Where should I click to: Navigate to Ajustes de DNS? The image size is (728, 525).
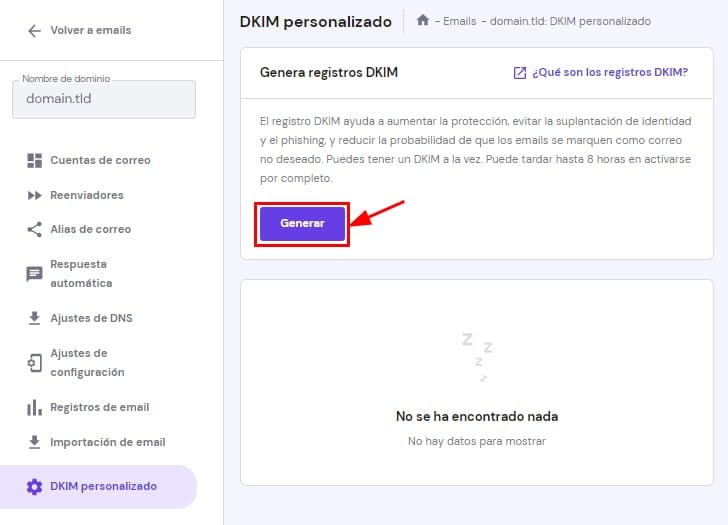pos(91,318)
